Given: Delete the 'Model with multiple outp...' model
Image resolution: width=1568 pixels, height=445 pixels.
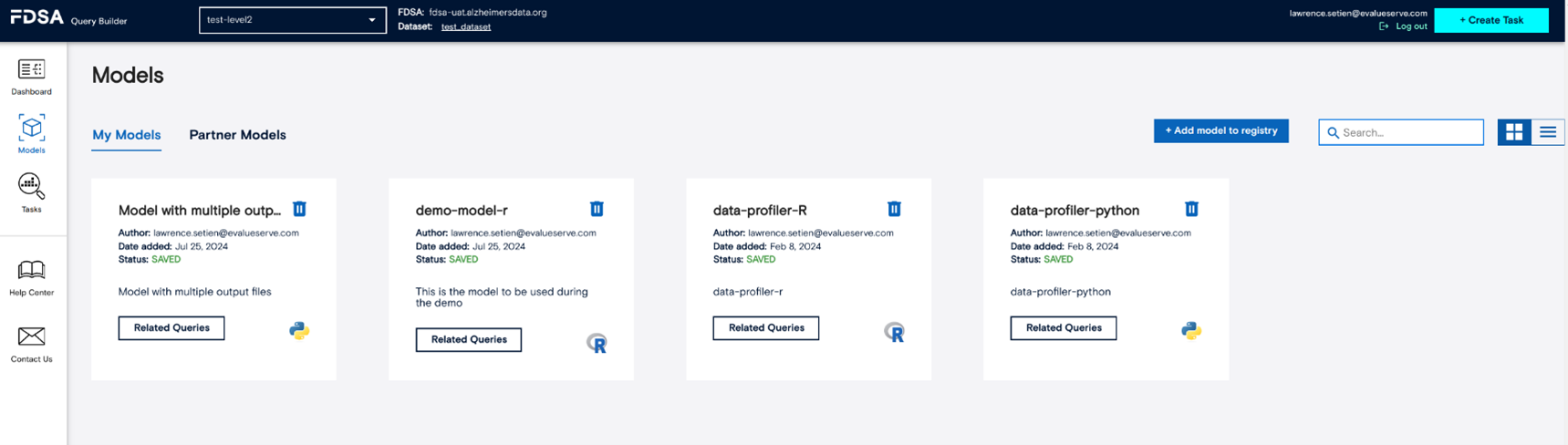Looking at the screenshot, I should (299, 209).
